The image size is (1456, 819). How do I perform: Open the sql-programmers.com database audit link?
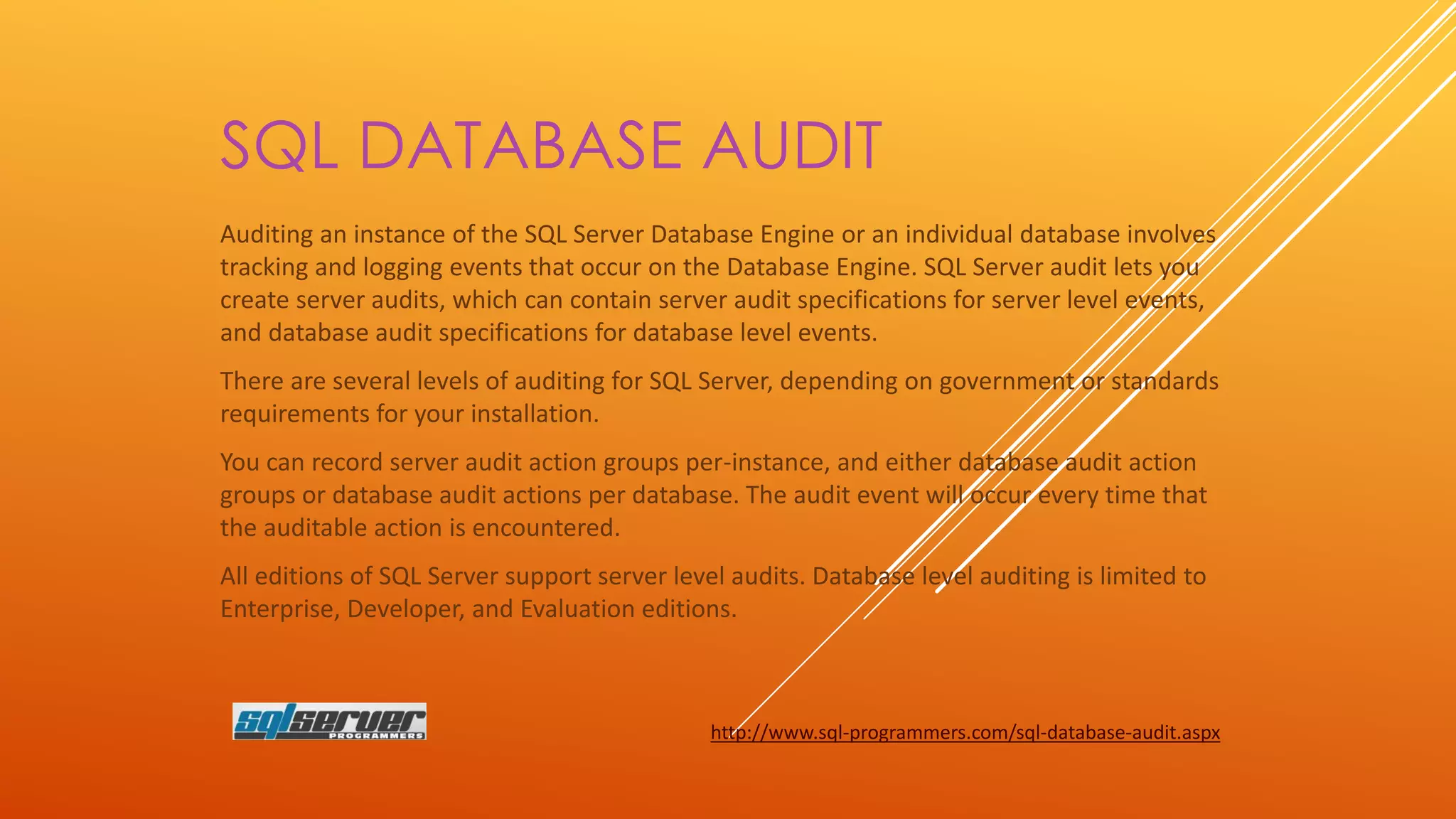(x=965, y=732)
